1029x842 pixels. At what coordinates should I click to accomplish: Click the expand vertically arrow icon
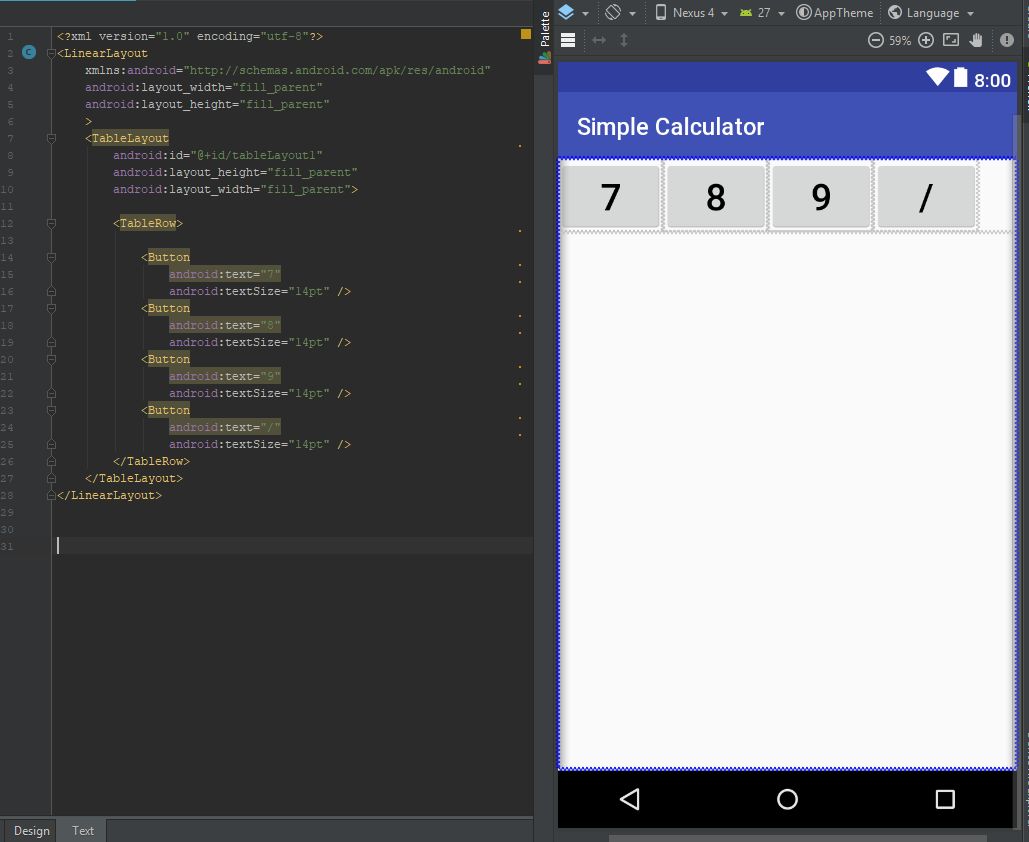tap(623, 40)
